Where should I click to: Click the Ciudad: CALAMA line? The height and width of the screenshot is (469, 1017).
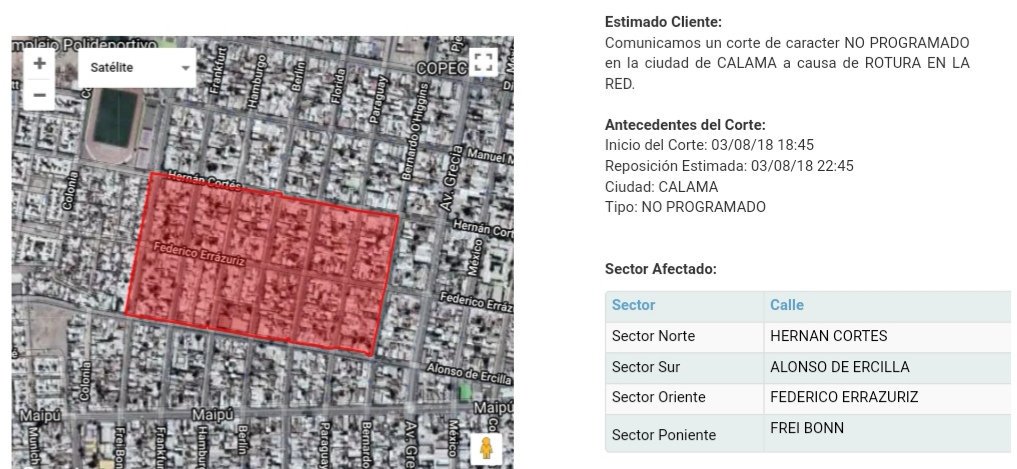tap(661, 187)
